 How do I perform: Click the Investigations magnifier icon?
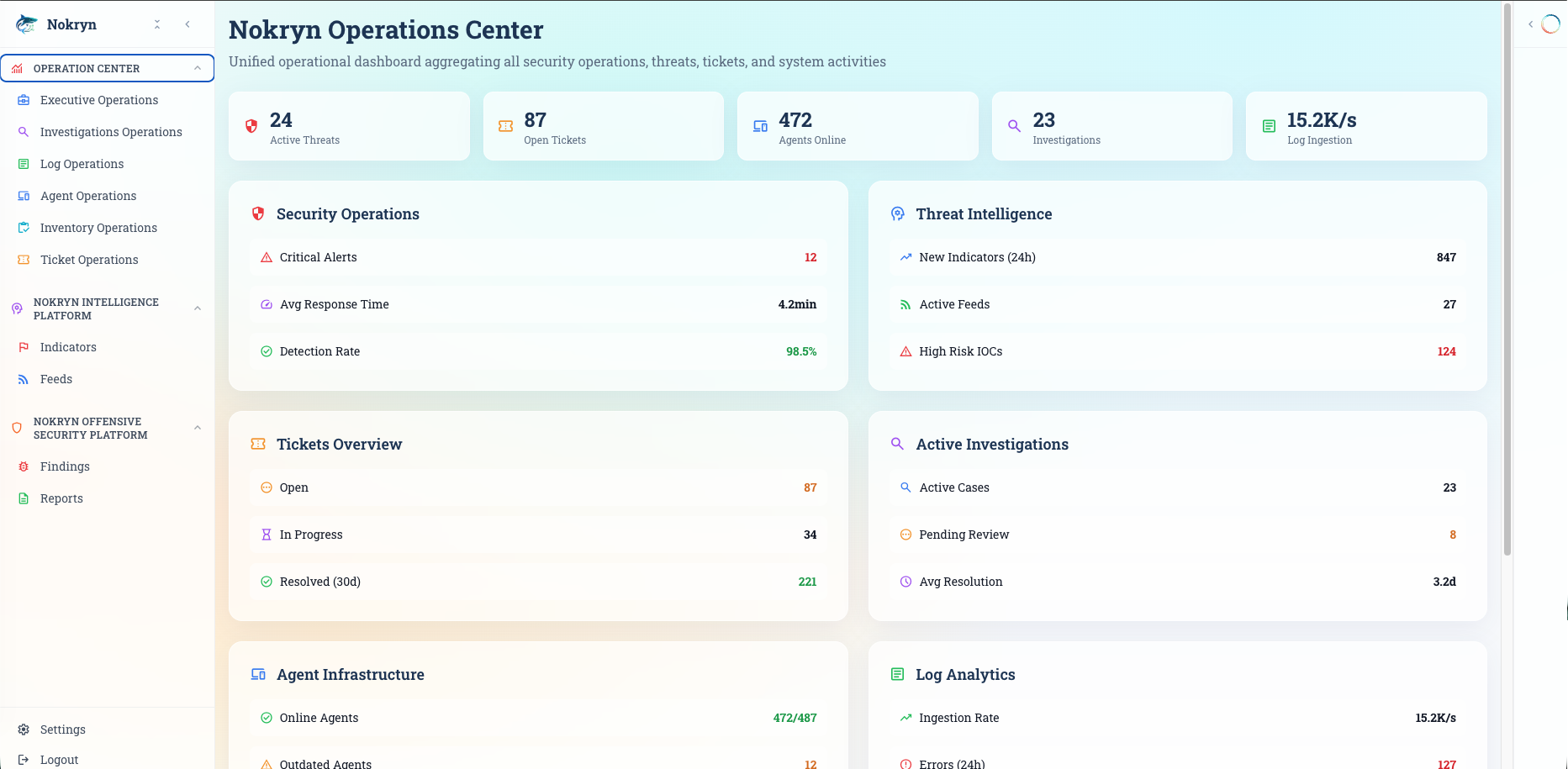tap(1015, 126)
